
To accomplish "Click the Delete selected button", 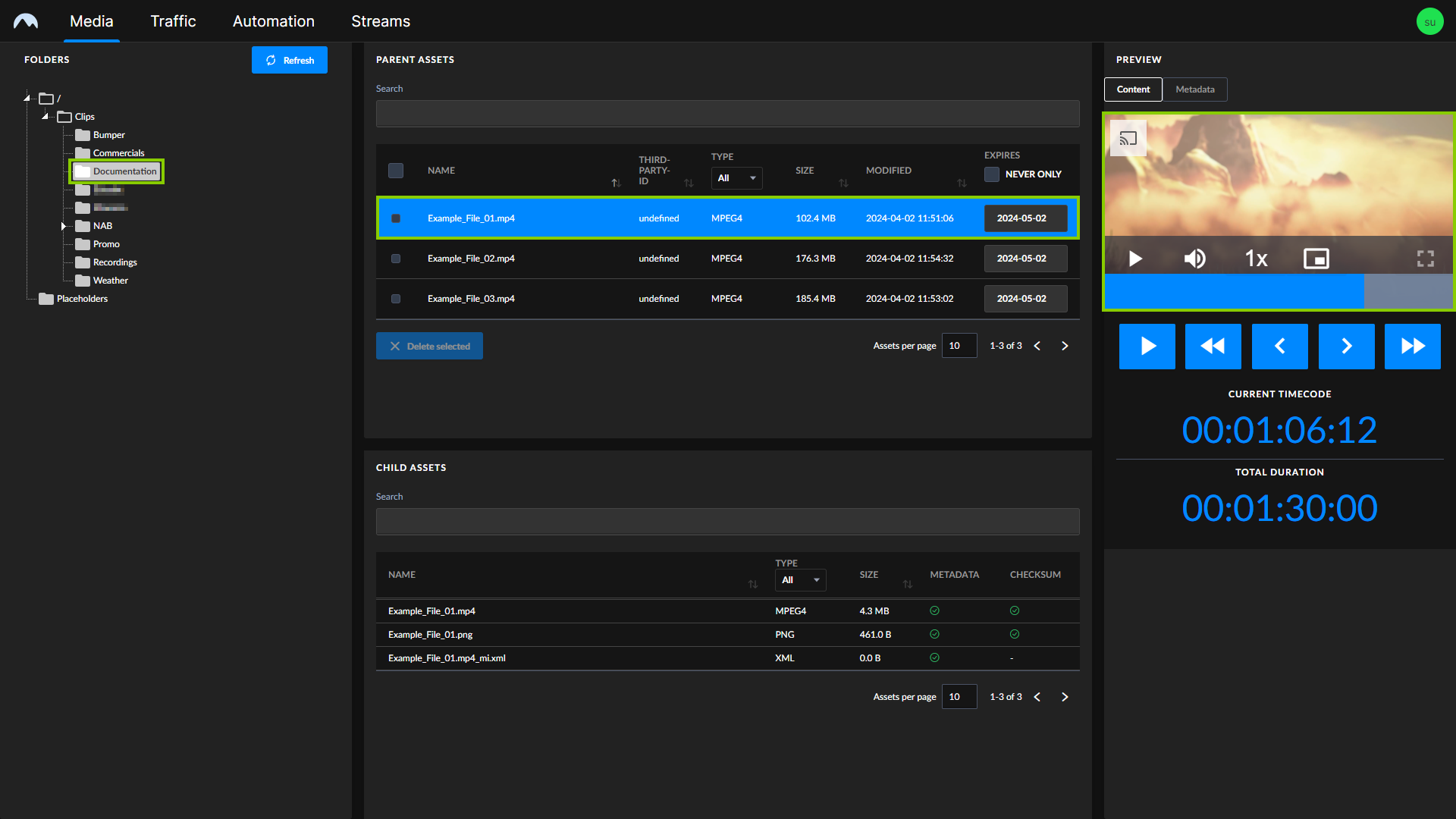I will [429, 345].
